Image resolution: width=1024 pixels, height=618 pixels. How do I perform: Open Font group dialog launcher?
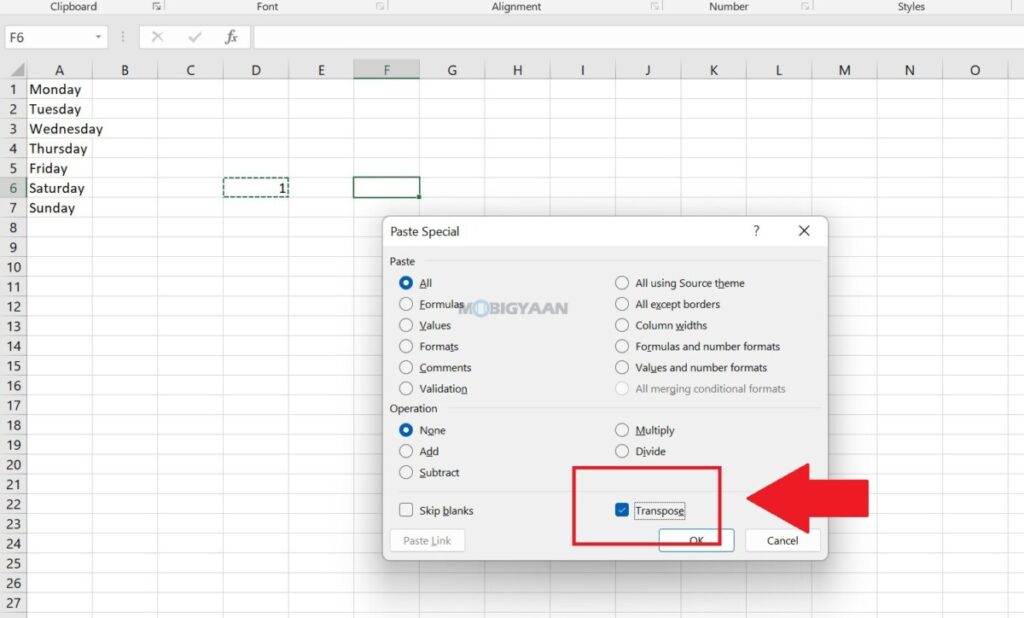click(380, 7)
